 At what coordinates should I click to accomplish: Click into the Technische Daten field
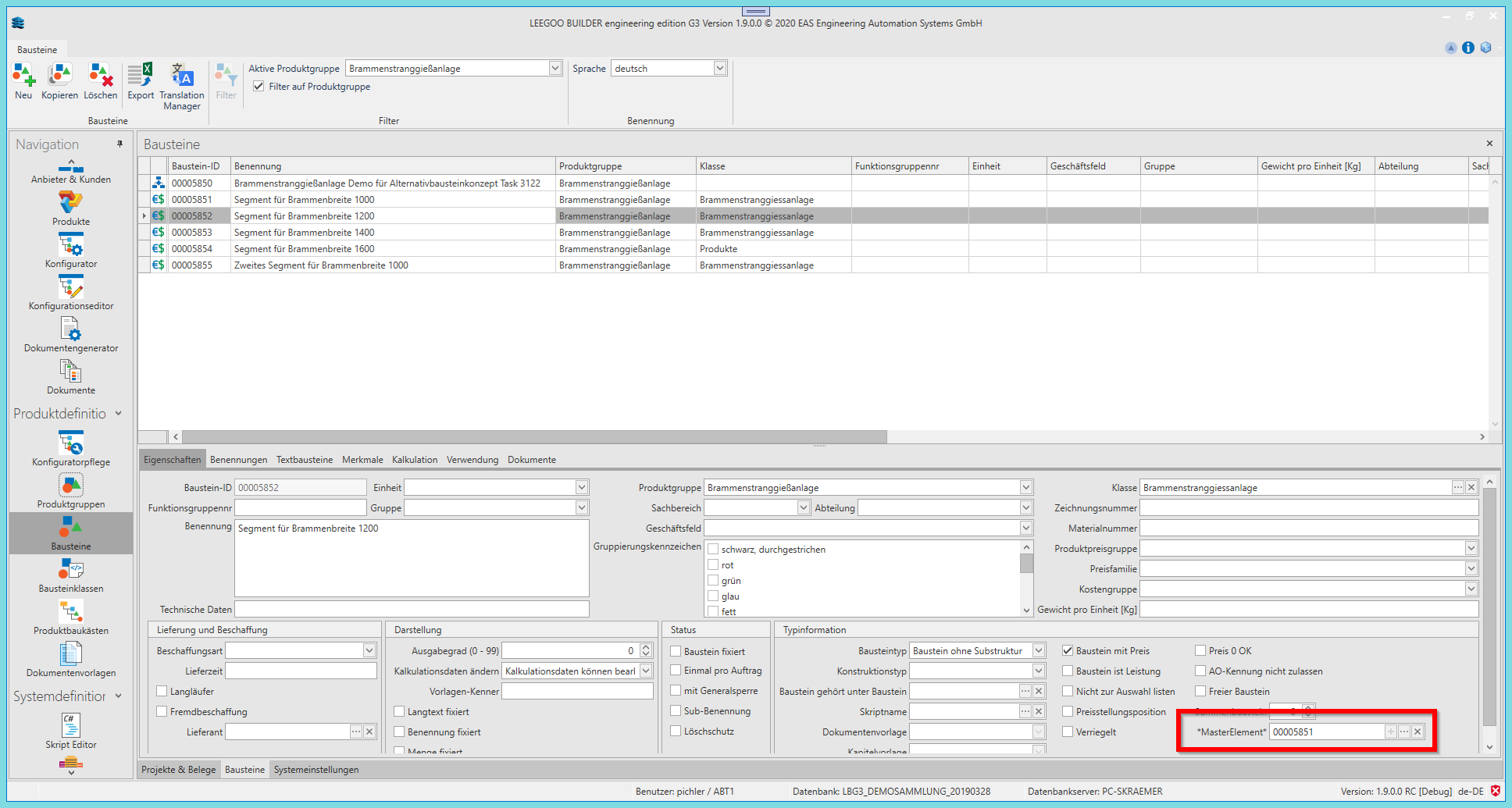click(x=412, y=609)
